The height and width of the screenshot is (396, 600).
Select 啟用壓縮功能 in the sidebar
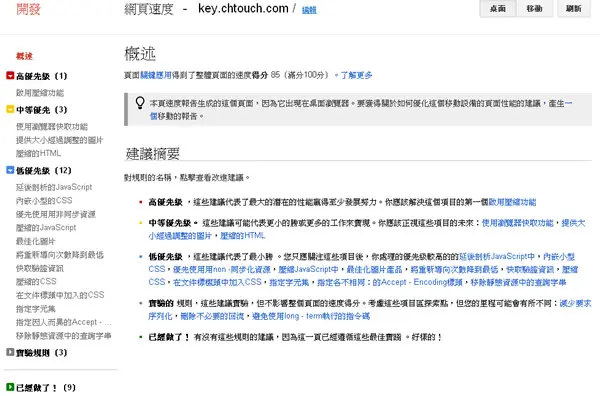coord(40,93)
